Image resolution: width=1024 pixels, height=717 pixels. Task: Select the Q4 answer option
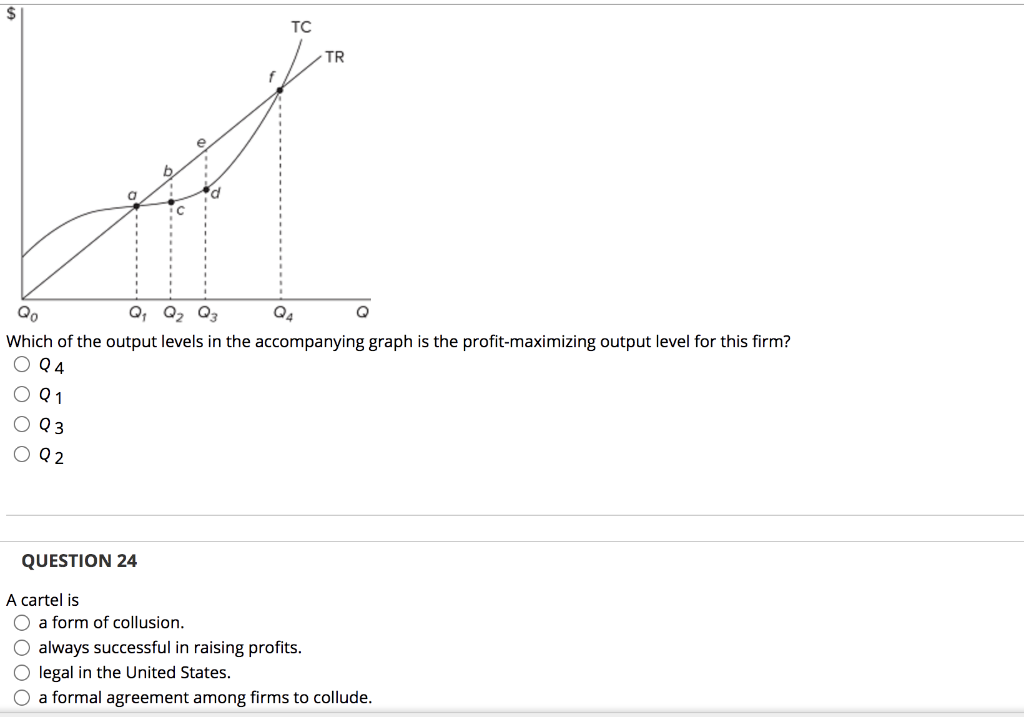point(21,363)
